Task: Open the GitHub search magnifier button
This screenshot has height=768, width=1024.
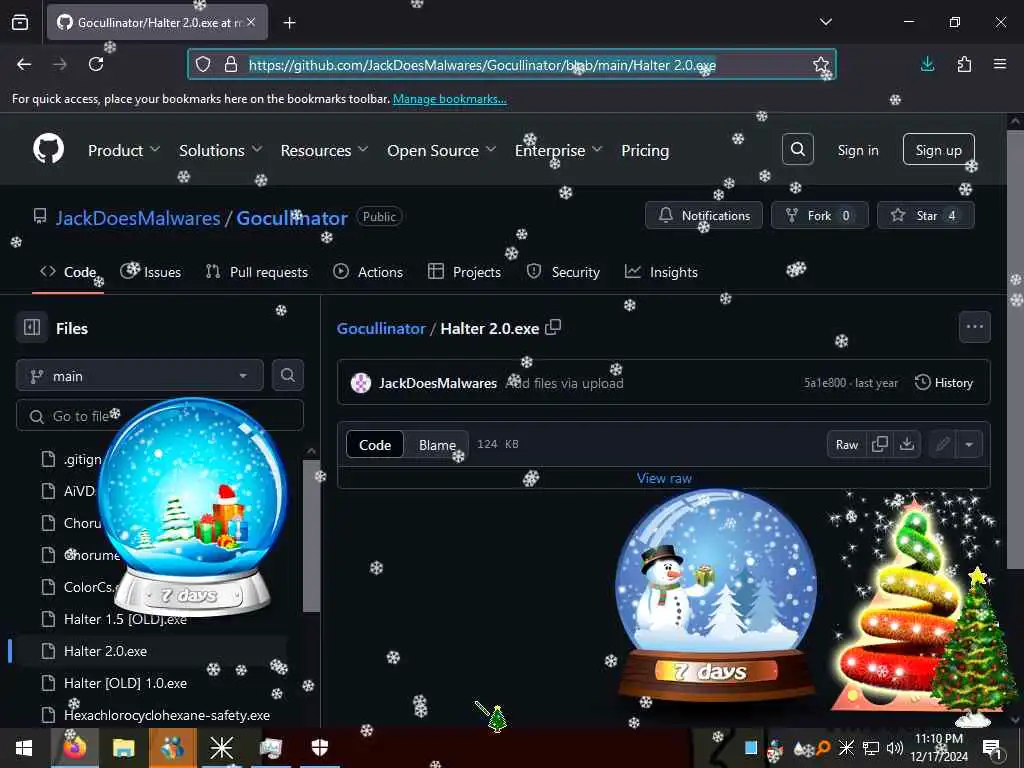Action: 797,150
